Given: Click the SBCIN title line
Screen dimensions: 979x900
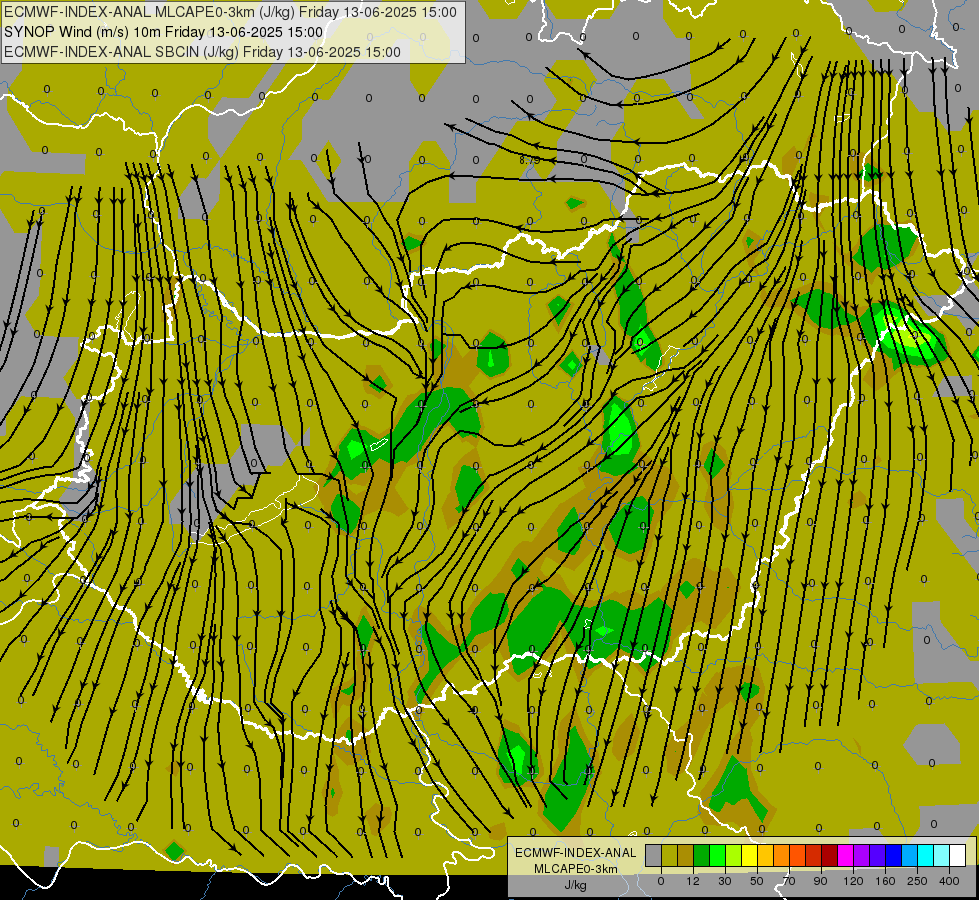Looking at the screenshot, I should [x=202, y=52].
